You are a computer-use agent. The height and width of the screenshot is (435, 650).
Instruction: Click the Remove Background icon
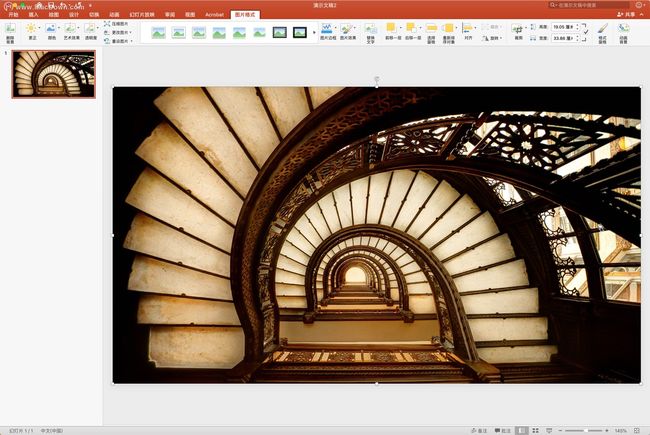coord(10,28)
